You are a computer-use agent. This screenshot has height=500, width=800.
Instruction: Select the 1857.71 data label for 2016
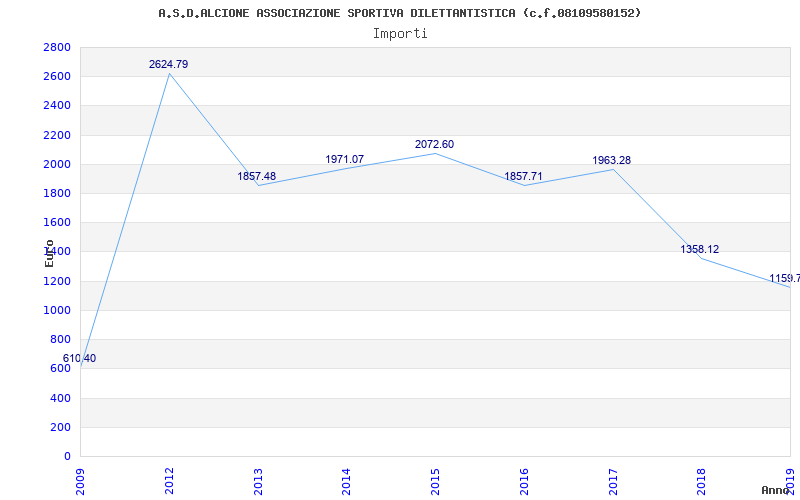(x=523, y=177)
